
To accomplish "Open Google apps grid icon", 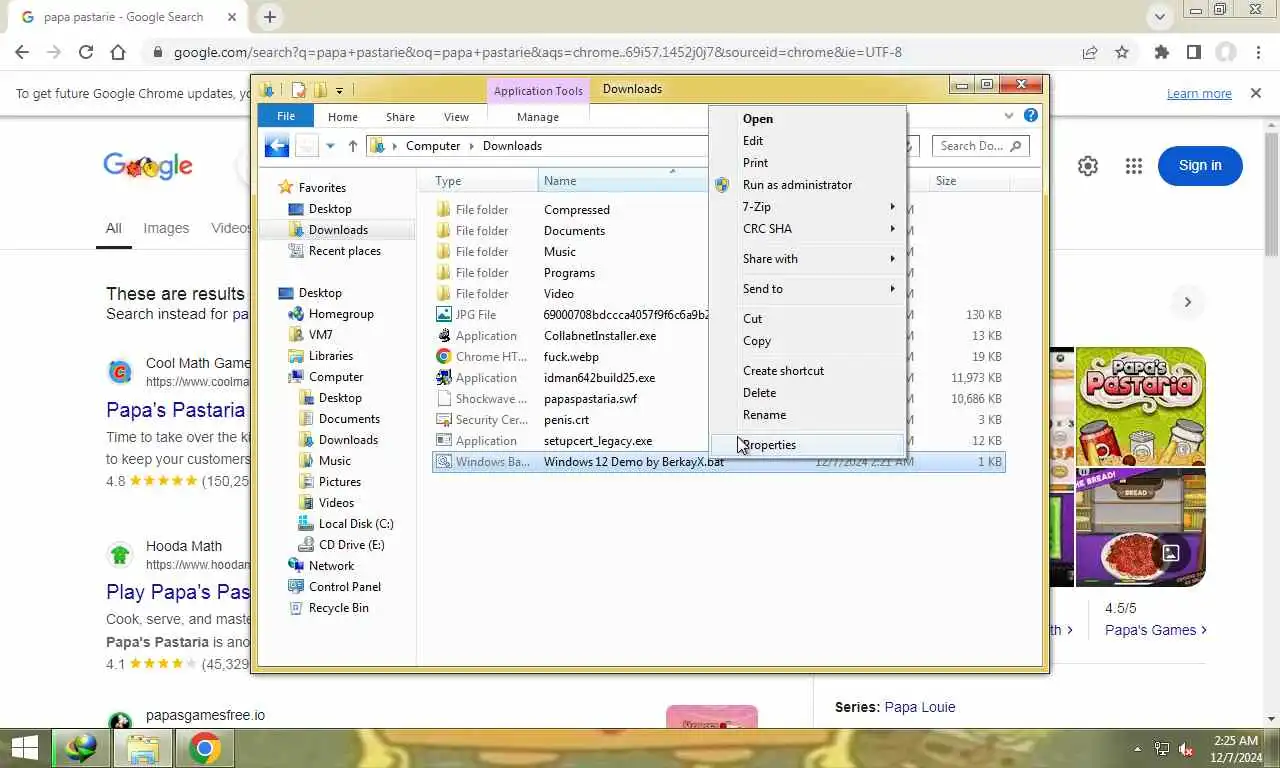I will (1133, 166).
